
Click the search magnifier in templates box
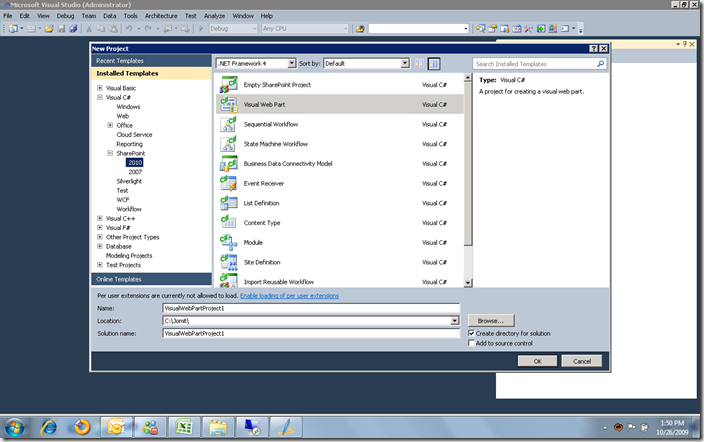pyautogui.click(x=600, y=64)
